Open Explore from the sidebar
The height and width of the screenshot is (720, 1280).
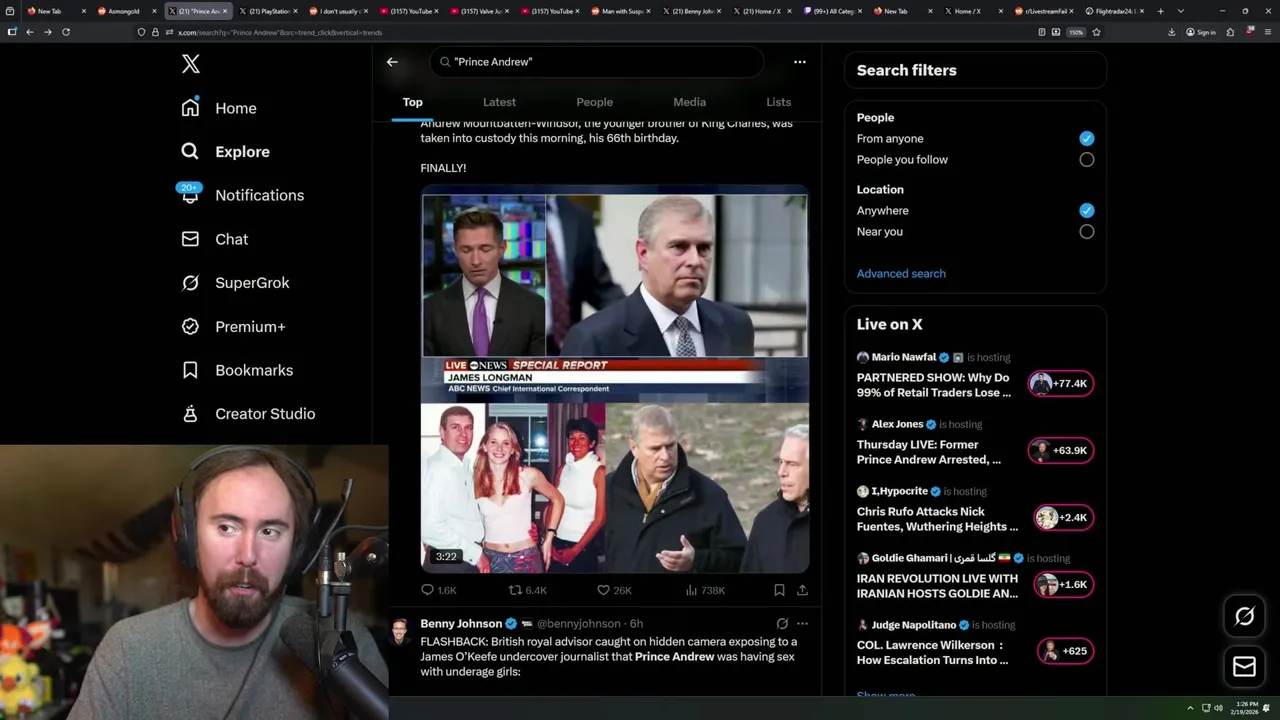tap(225, 152)
